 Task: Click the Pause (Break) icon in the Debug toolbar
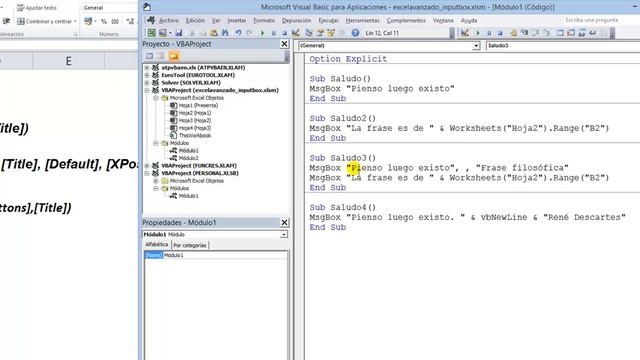(x=489, y=33)
